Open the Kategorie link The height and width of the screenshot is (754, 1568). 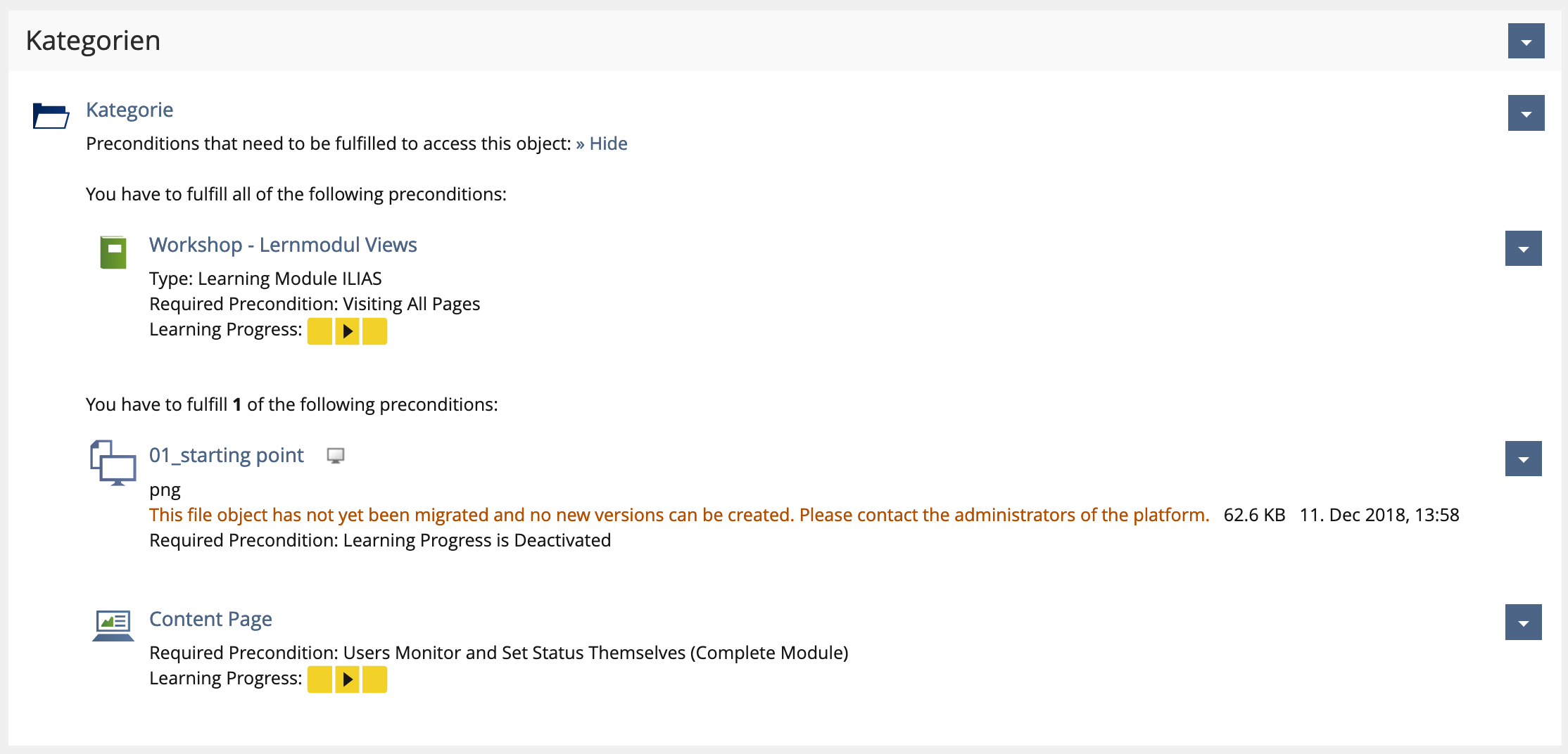[x=129, y=110]
